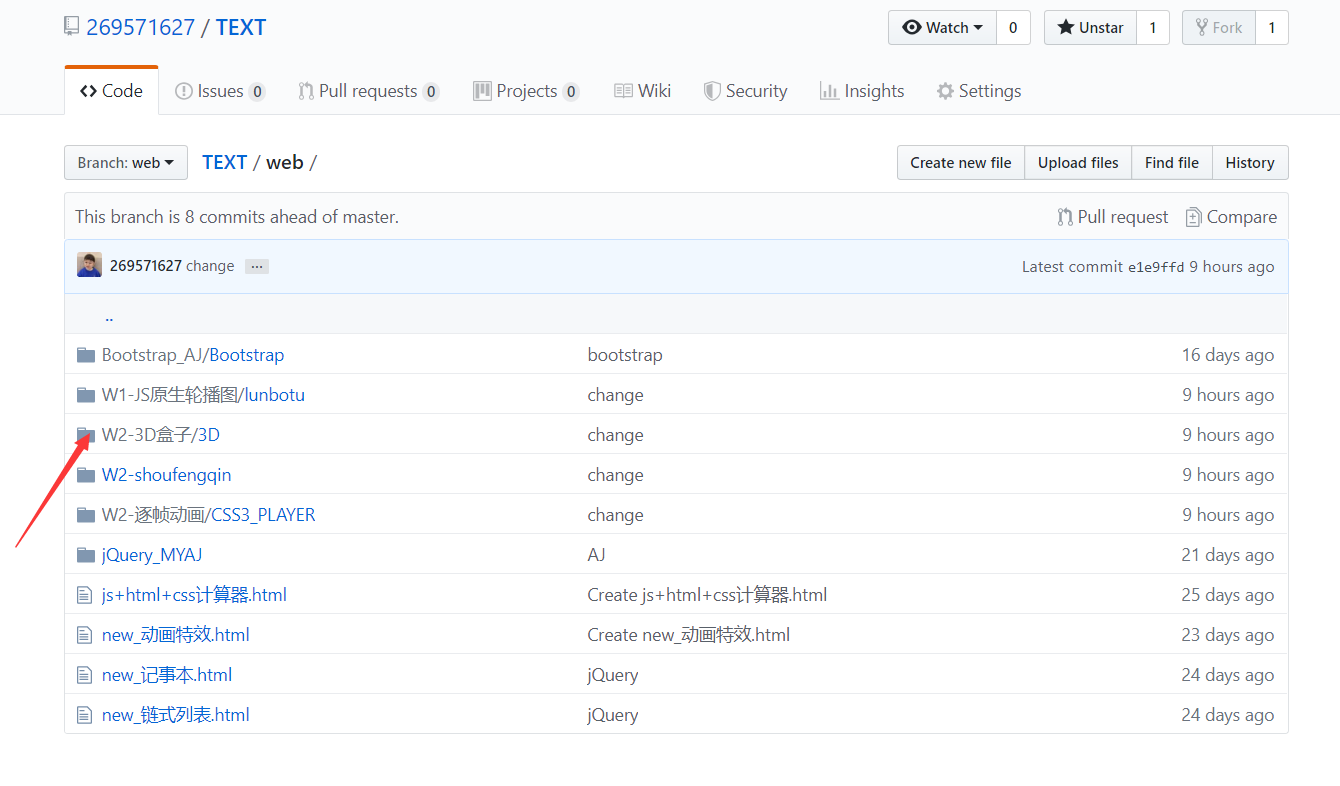Click the Unstar button to unstar repository

[x=1089, y=27]
